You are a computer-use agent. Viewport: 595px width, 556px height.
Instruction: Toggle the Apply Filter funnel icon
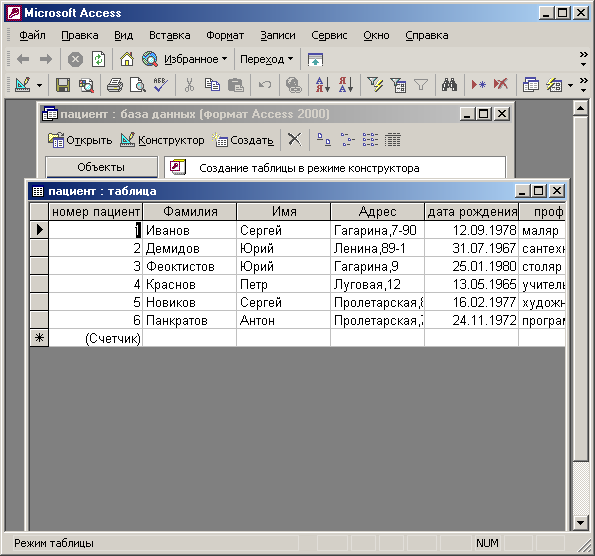(421, 85)
